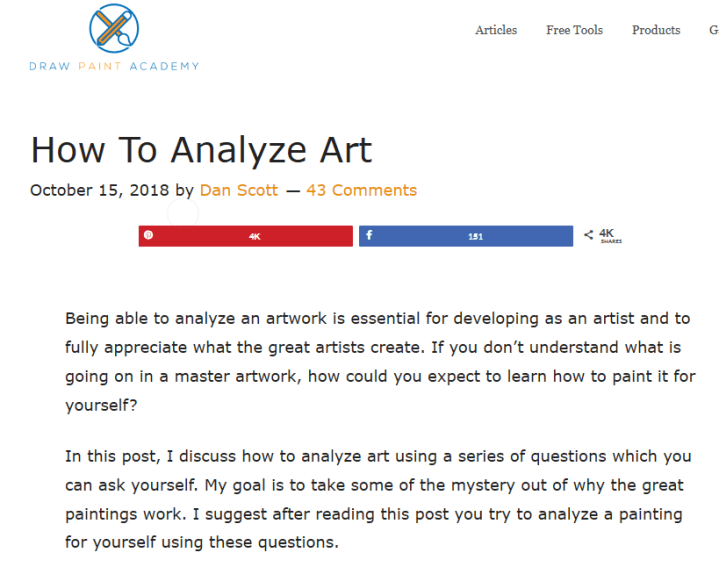The height and width of the screenshot is (567, 719).
Task: Go to the Free Tools navigation item
Action: (x=574, y=30)
